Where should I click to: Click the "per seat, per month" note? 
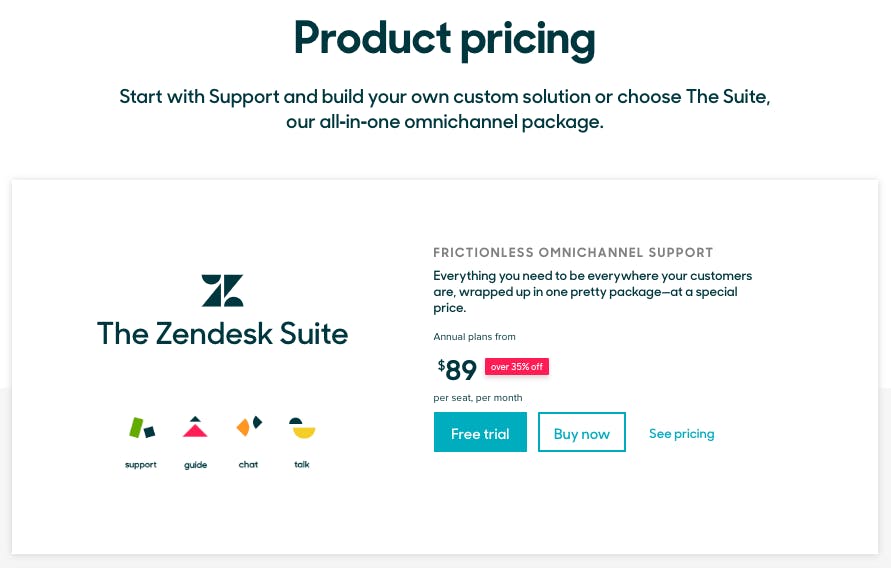pyautogui.click(x=477, y=398)
